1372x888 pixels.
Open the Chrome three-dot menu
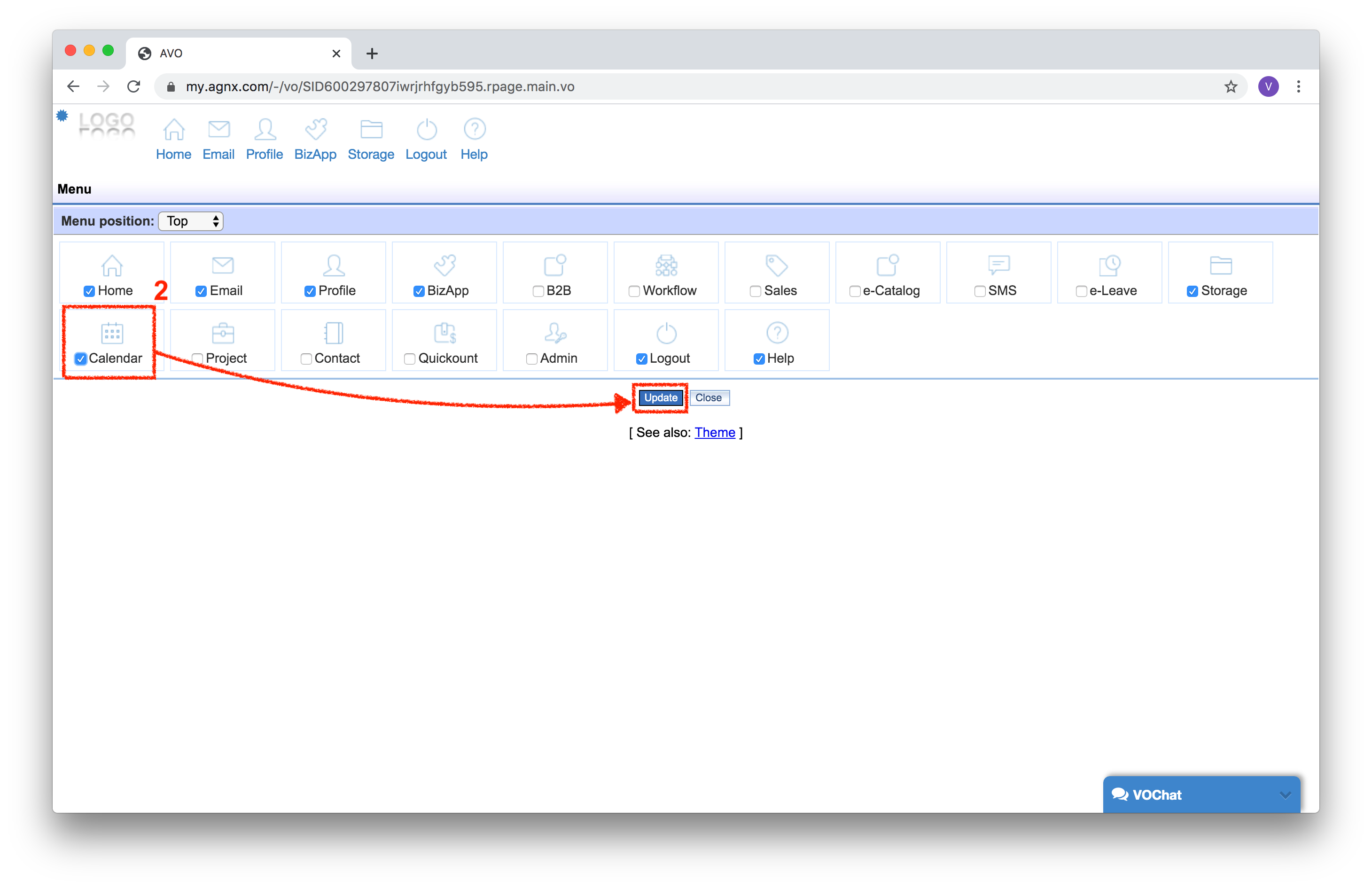pos(1298,86)
